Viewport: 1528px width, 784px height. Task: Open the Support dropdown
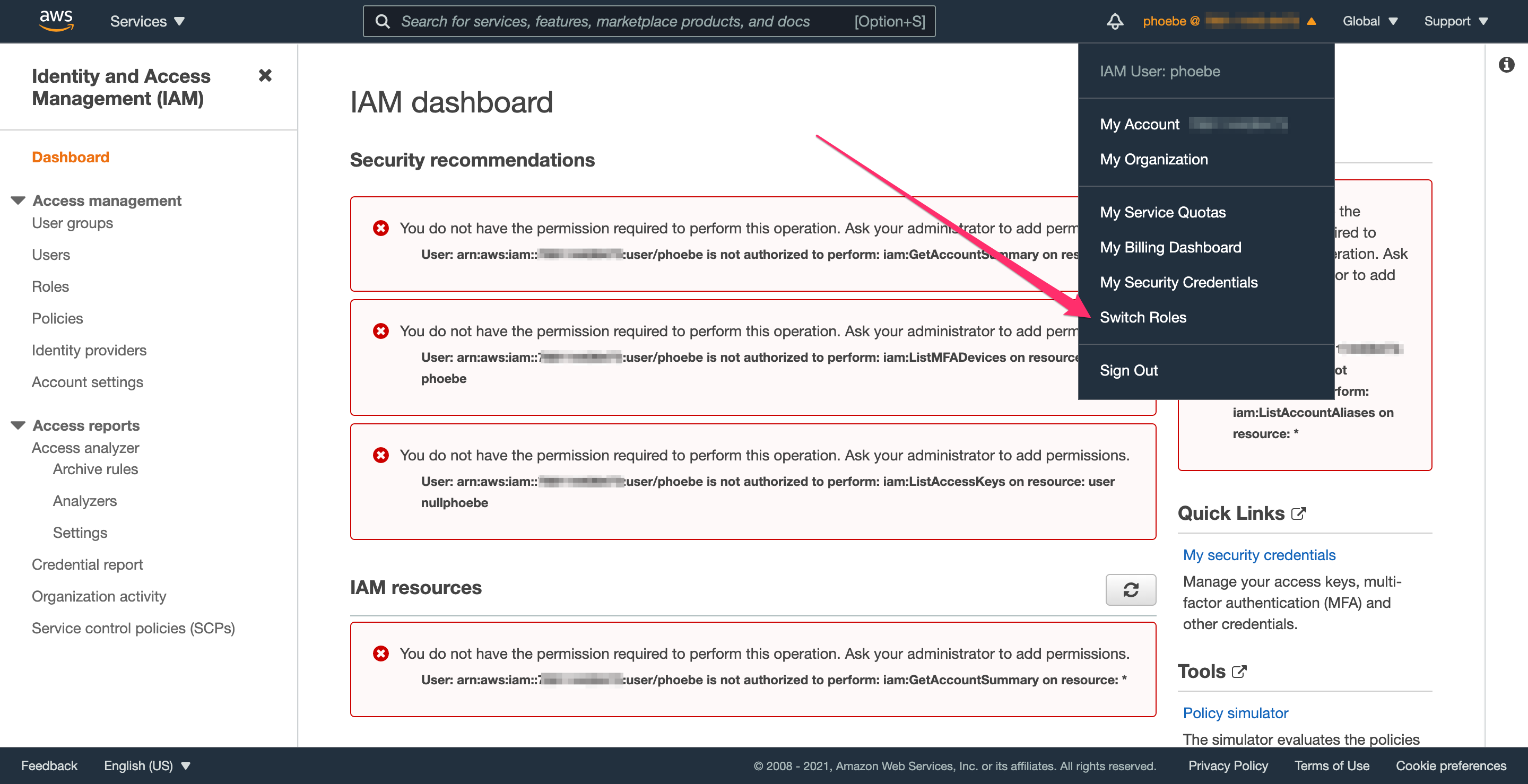(1456, 21)
